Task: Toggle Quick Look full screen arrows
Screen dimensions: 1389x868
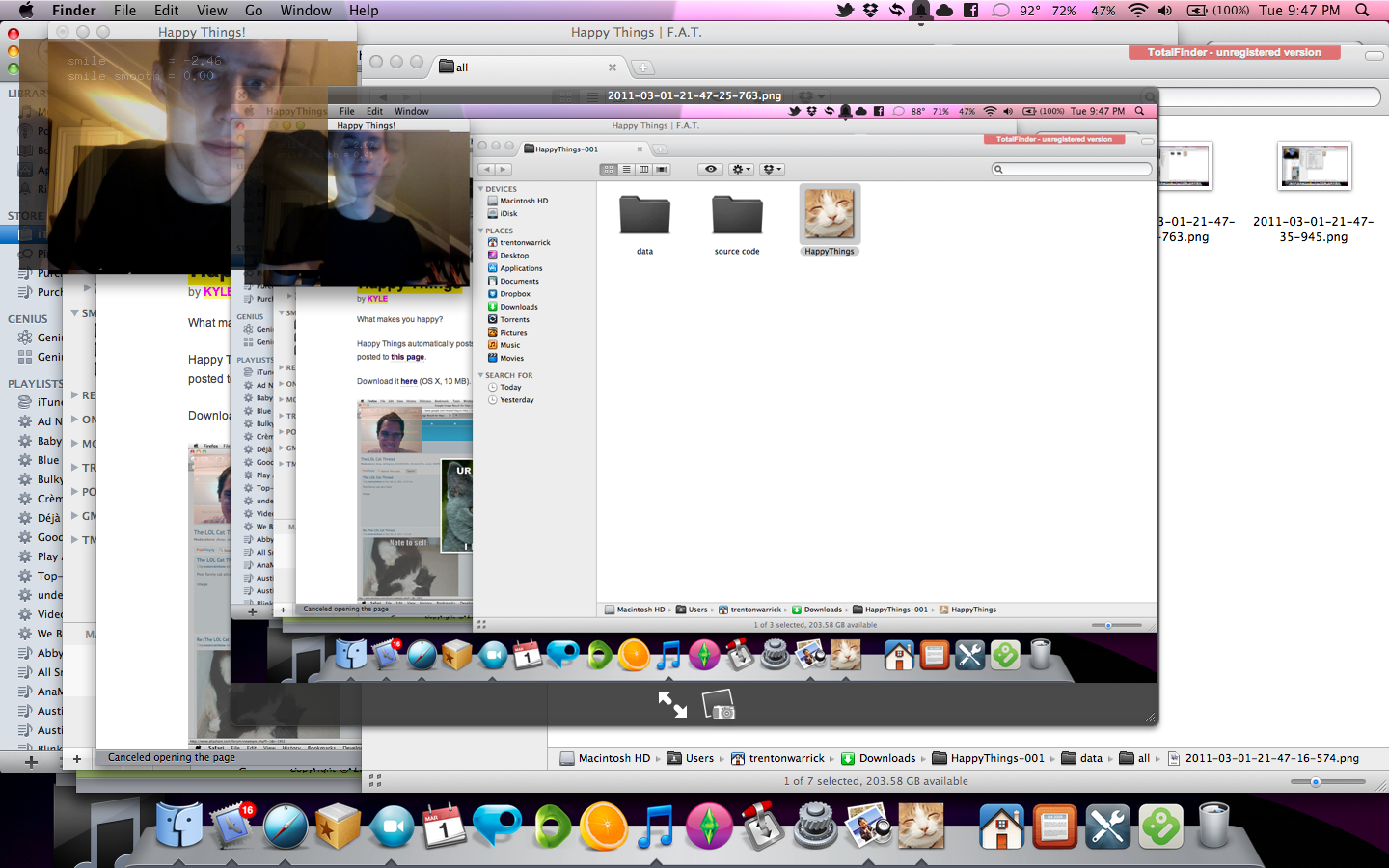Action: coord(672,705)
